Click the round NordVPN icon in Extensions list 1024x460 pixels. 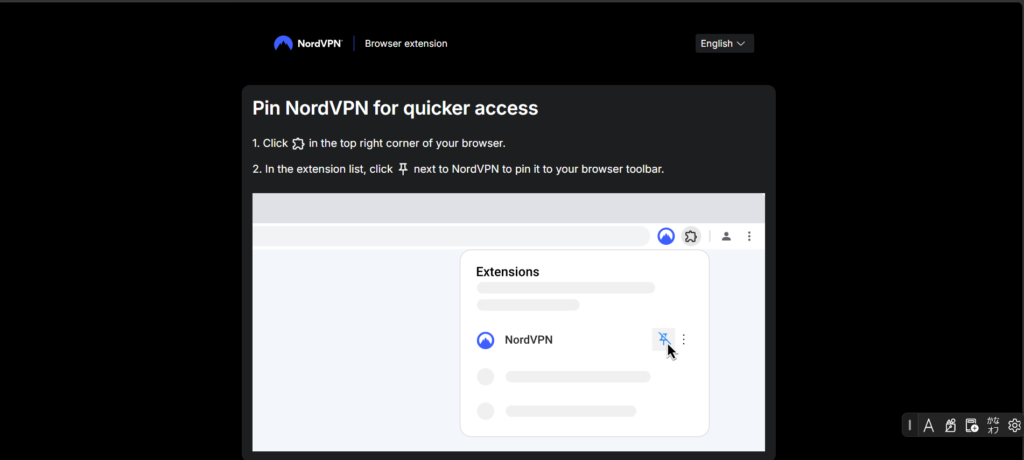485,340
